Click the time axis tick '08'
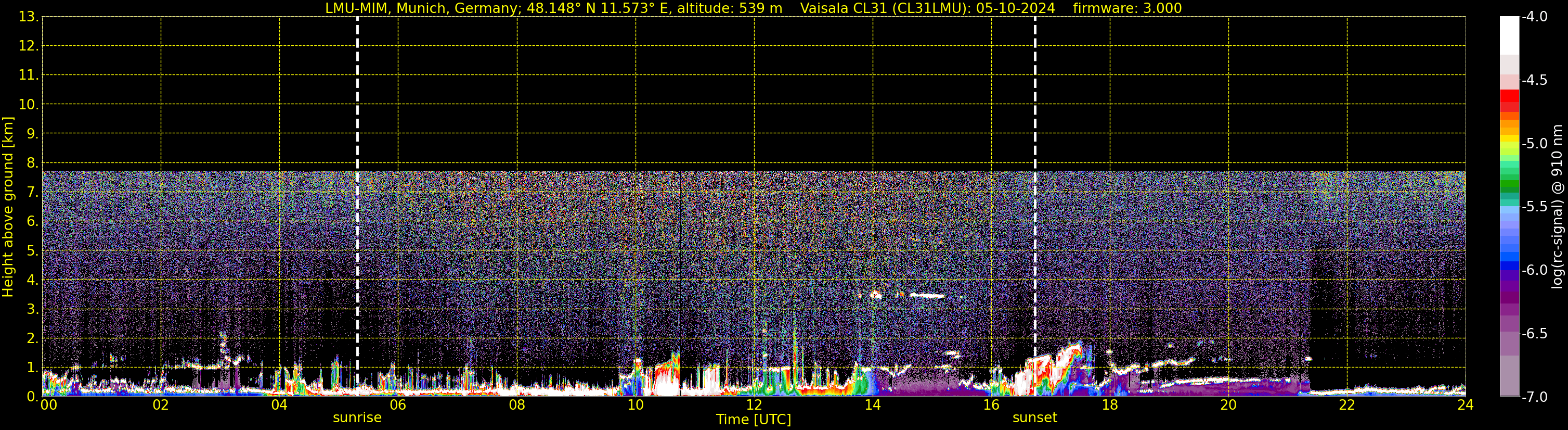Image resolution: width=1568 pixels, height=430 pixels. (x=517, y=405)
